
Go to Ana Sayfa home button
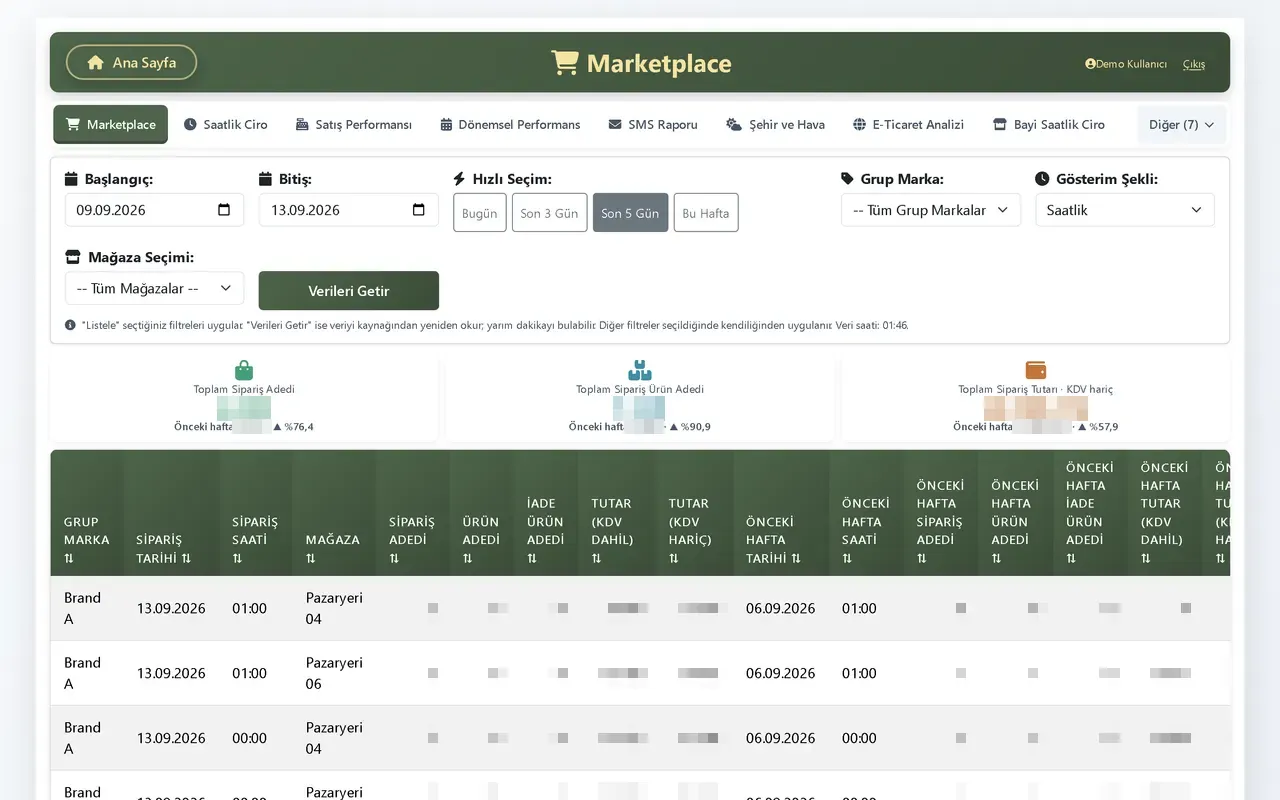[x=131, y=62]
